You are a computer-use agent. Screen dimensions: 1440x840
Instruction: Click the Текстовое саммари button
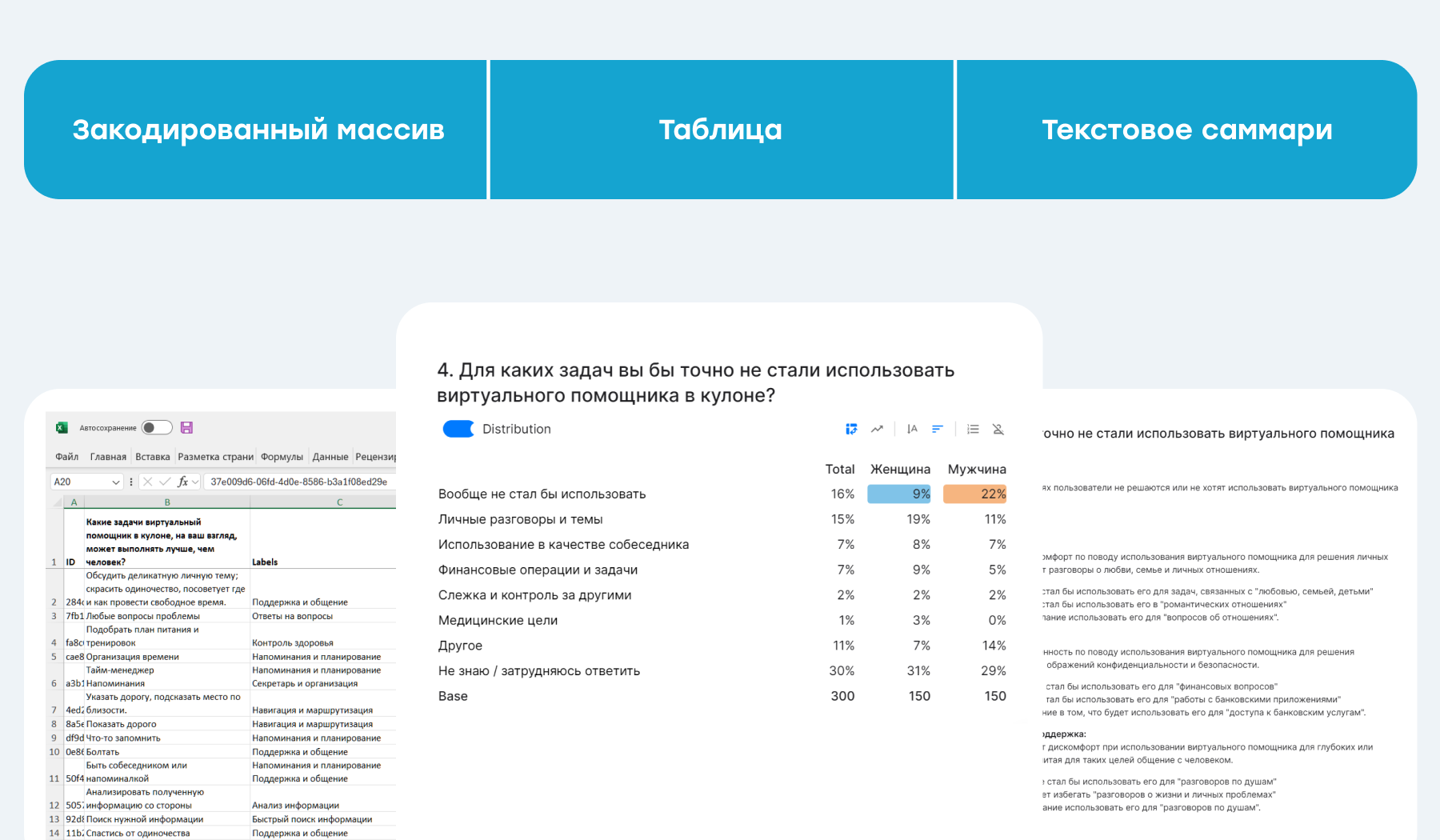point(1186,130)
